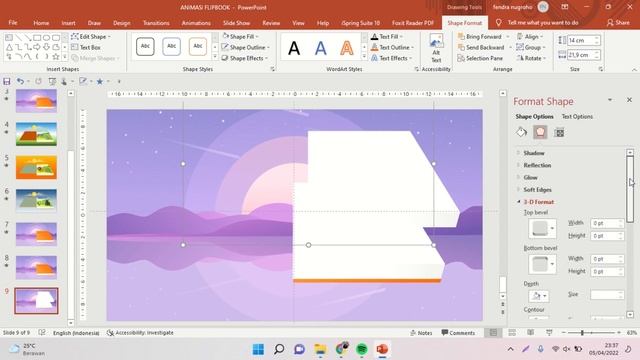Screen dimensions: 640x360
Task: Expand the Shadow section
Action: (534, 153)
